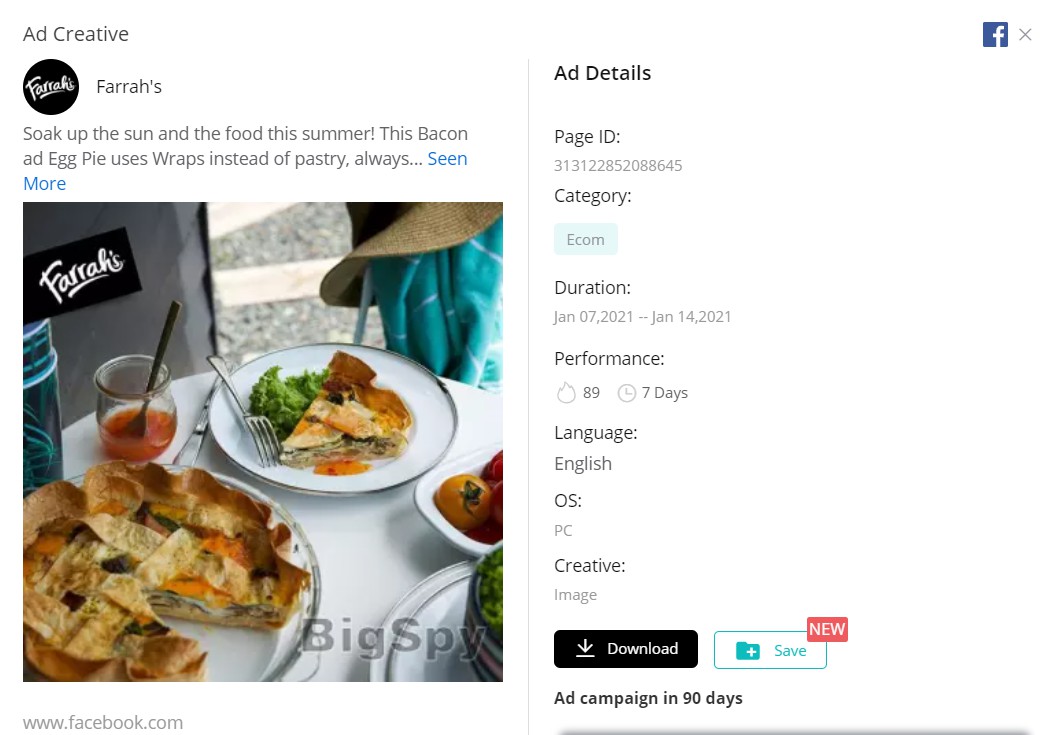This screenshot has width=1052, height=735.
Task: Open the Facebook platform icon
Action: (x=995, y=34)
